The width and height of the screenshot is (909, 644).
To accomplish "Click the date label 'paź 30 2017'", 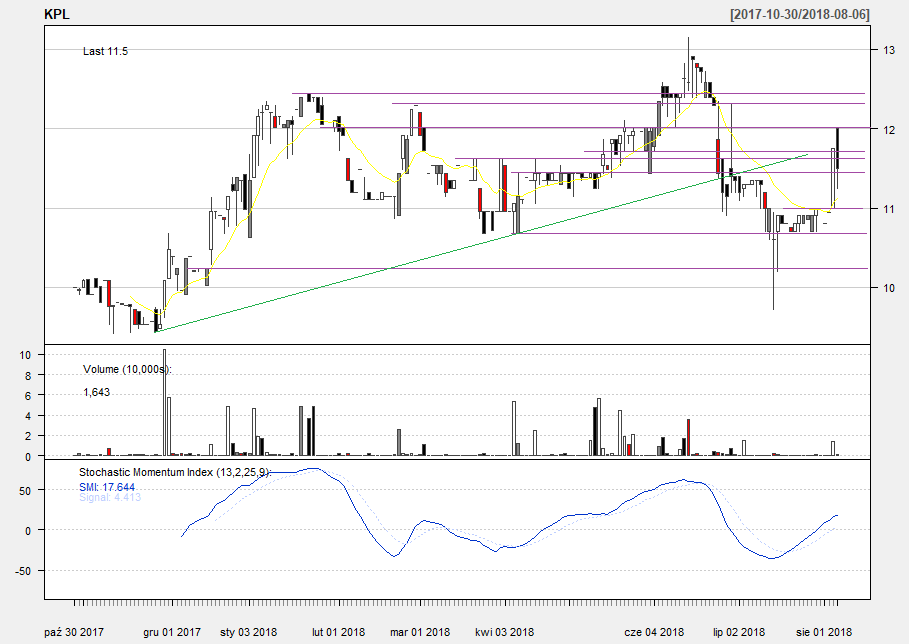I will point(74,632).
